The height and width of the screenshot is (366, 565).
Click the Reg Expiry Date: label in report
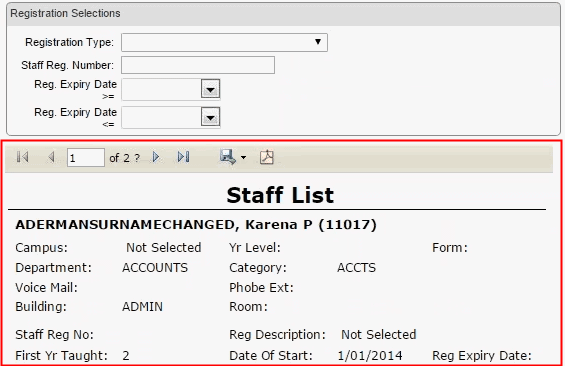482,356
